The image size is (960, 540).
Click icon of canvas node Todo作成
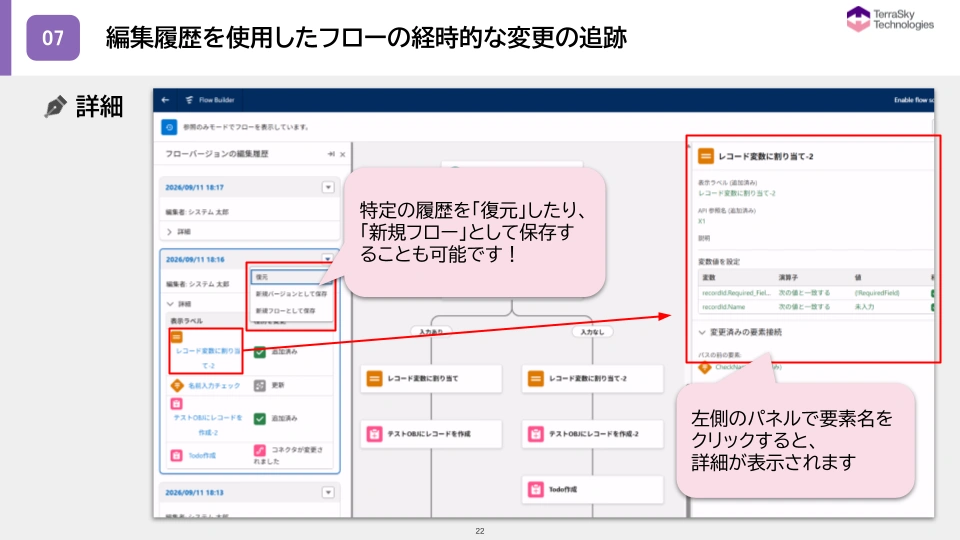[x=536, y=489]
